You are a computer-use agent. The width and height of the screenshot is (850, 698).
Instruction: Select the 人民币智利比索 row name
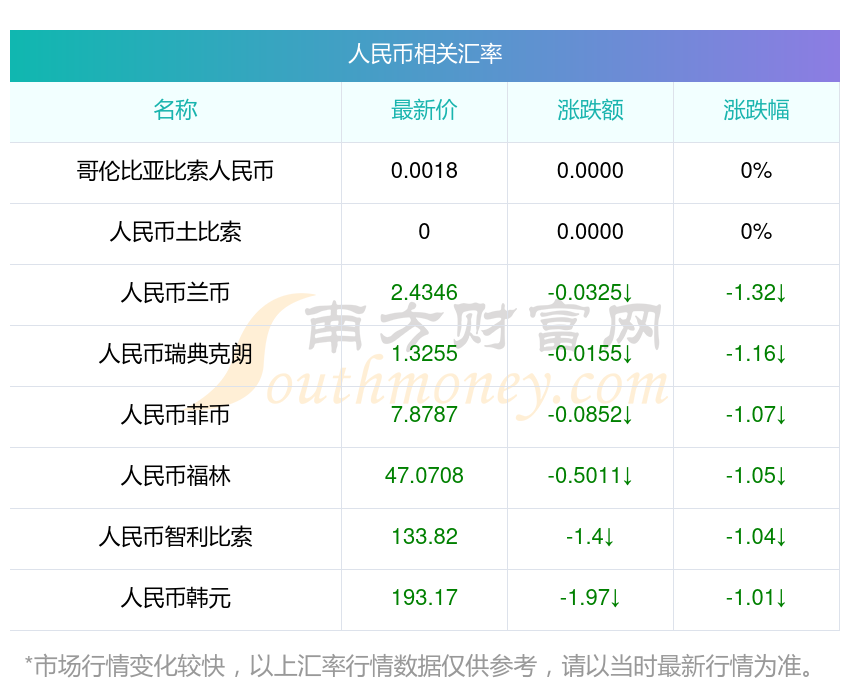(x=175, y=538)
